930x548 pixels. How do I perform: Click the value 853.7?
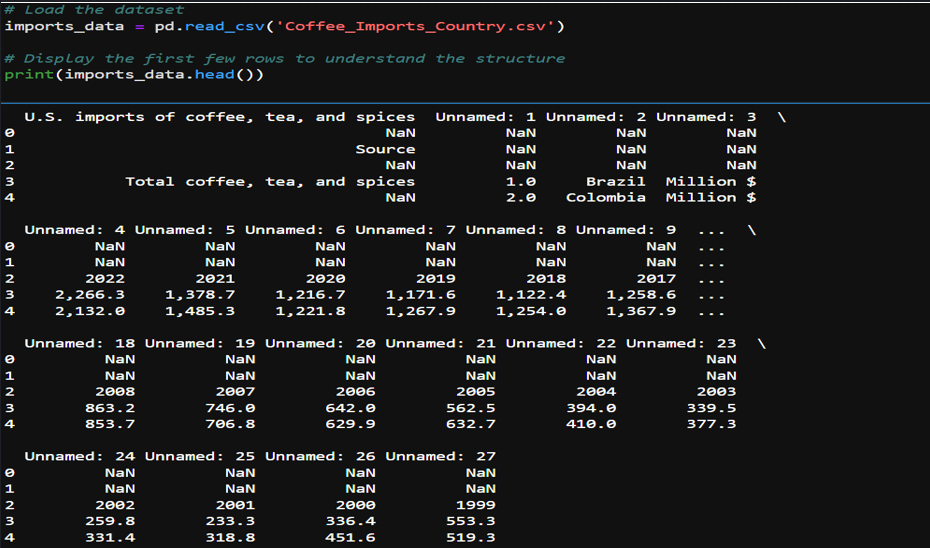click(110, 424)
